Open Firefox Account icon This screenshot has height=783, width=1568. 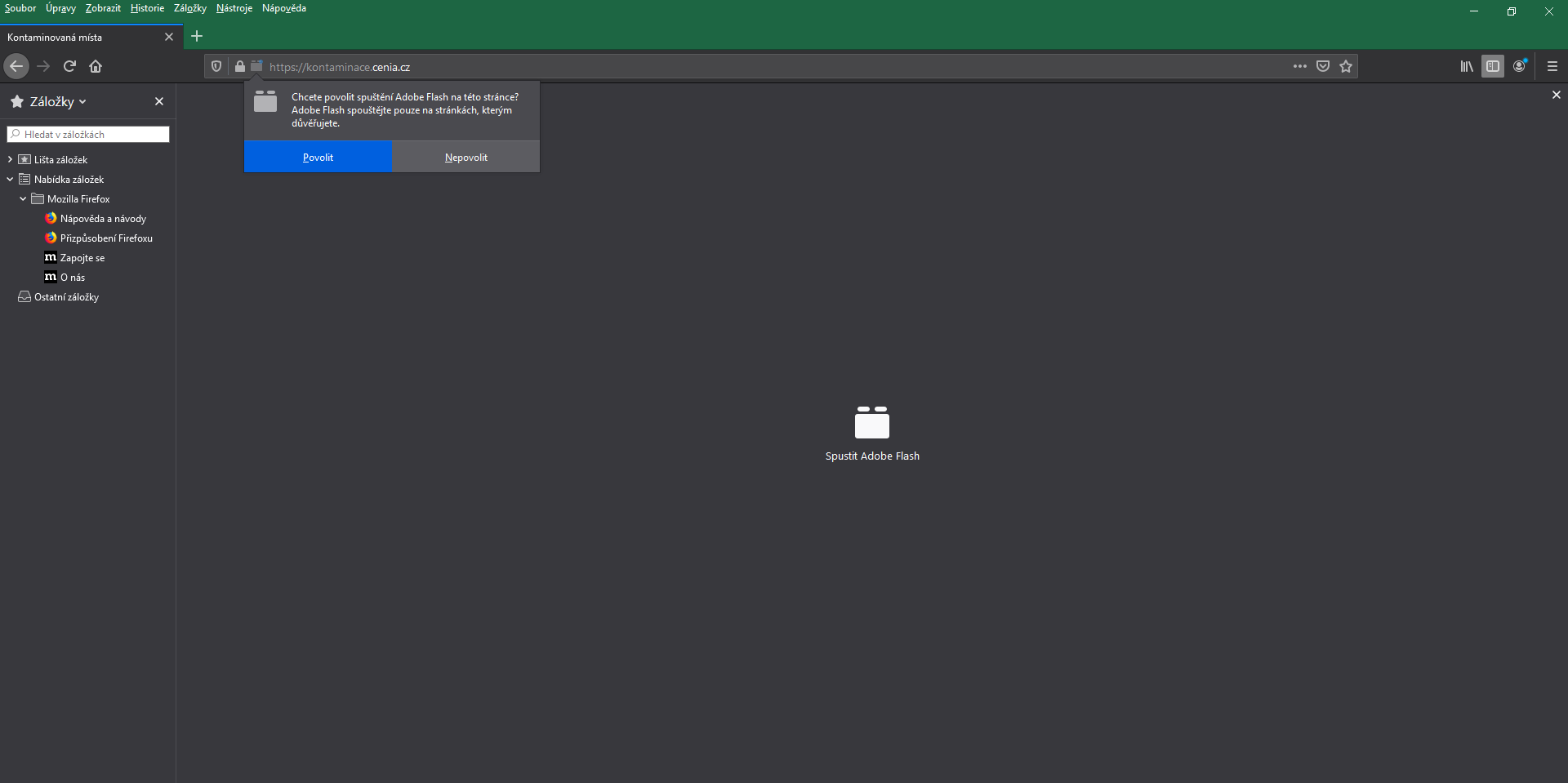click(1519, 66)
